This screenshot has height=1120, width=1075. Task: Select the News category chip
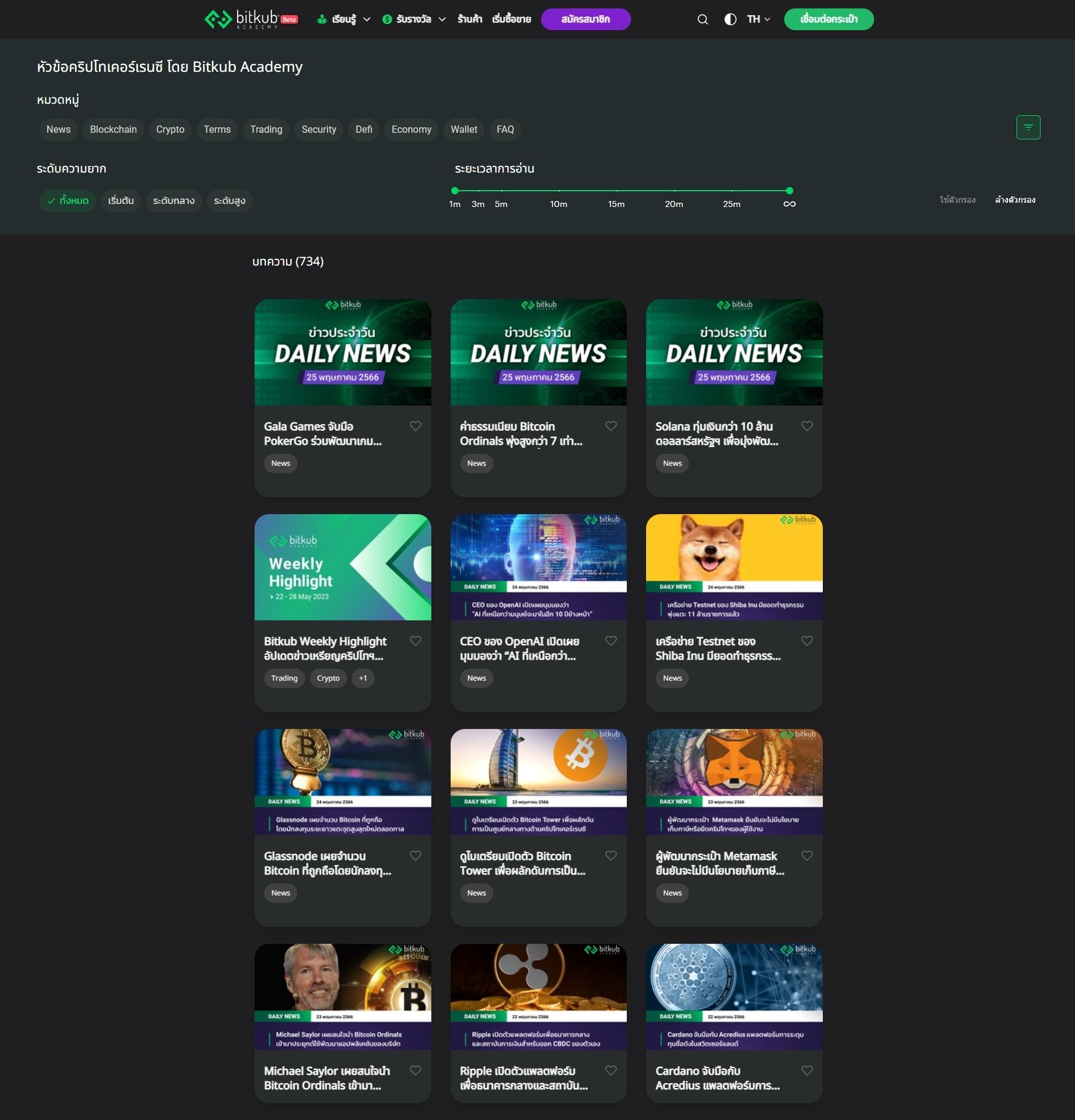point(59,130)
